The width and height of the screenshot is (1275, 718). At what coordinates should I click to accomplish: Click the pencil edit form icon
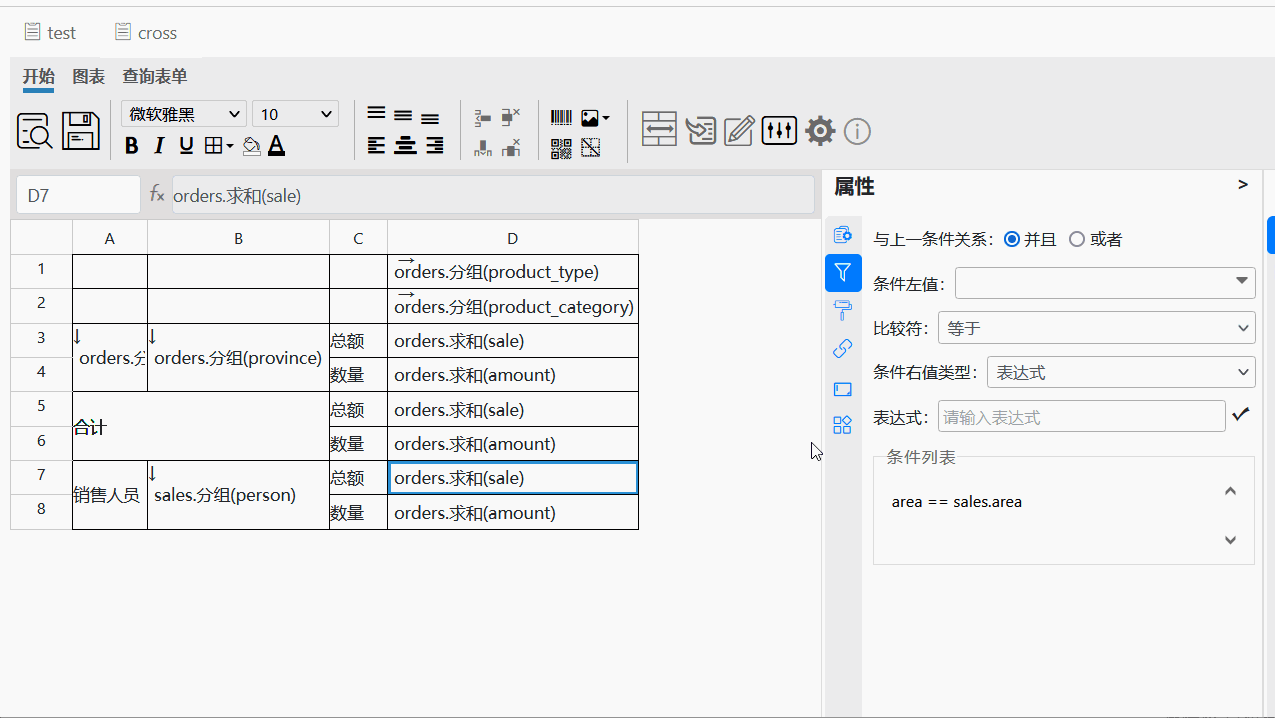(739, 131)
